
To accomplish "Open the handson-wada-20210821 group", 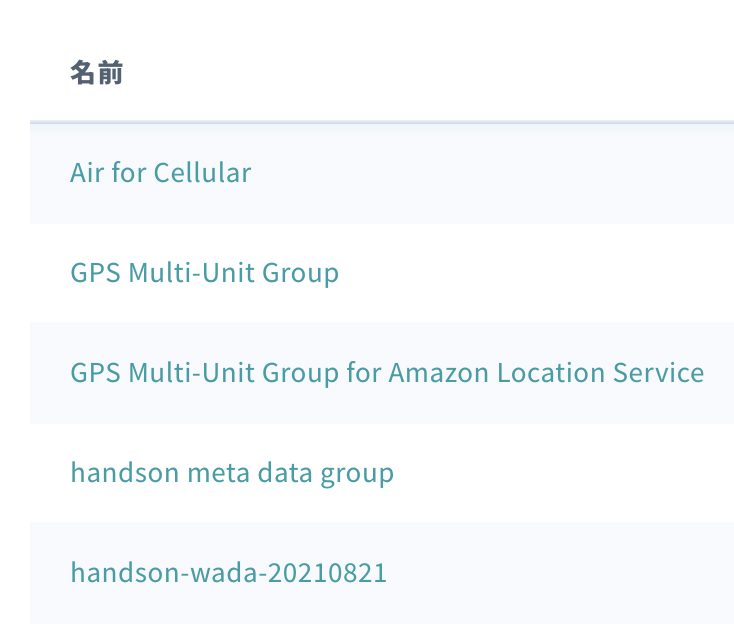I will (x=228, y=572).
